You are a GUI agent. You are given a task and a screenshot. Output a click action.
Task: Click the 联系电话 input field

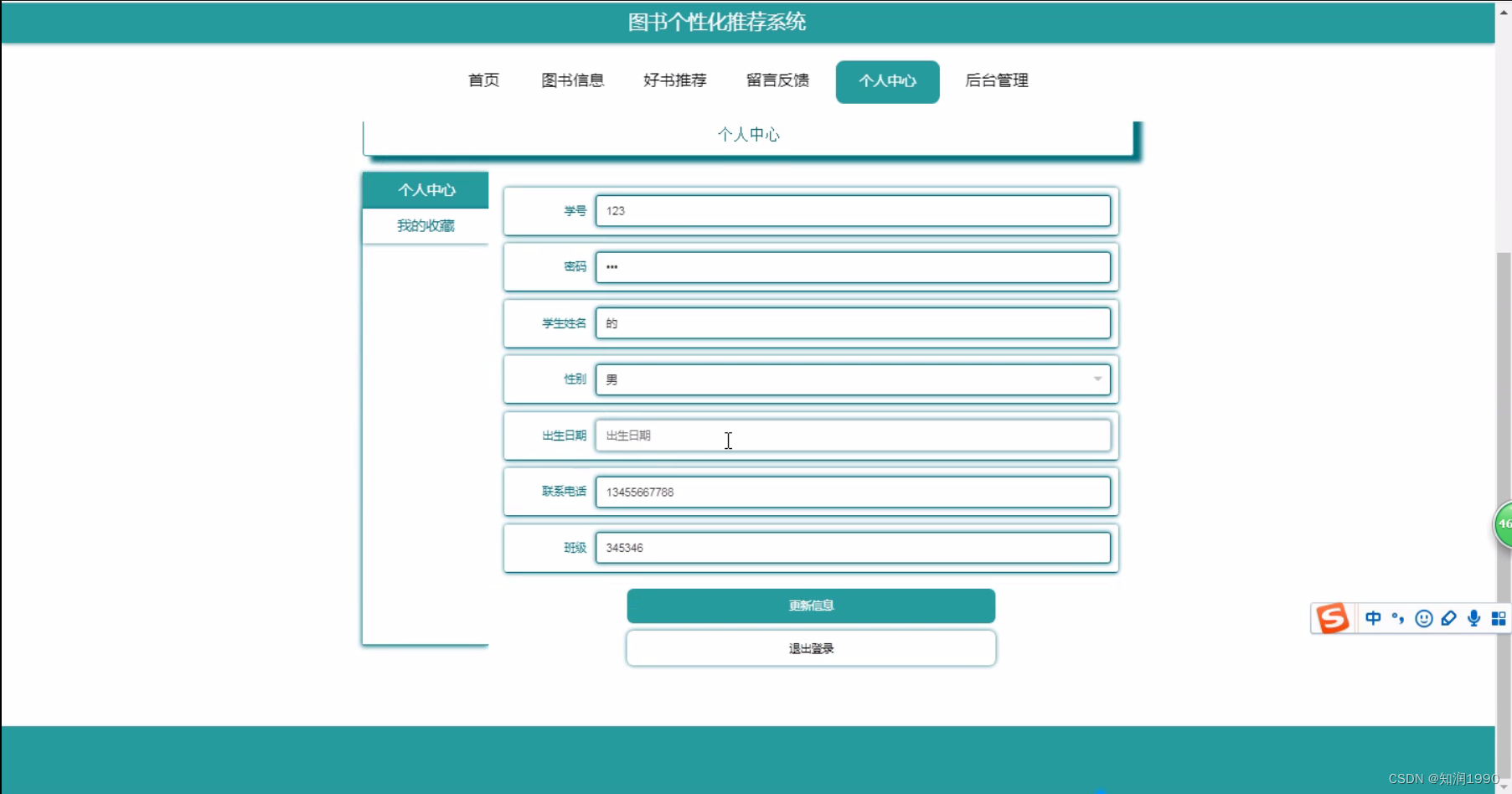tap(853, 492)
